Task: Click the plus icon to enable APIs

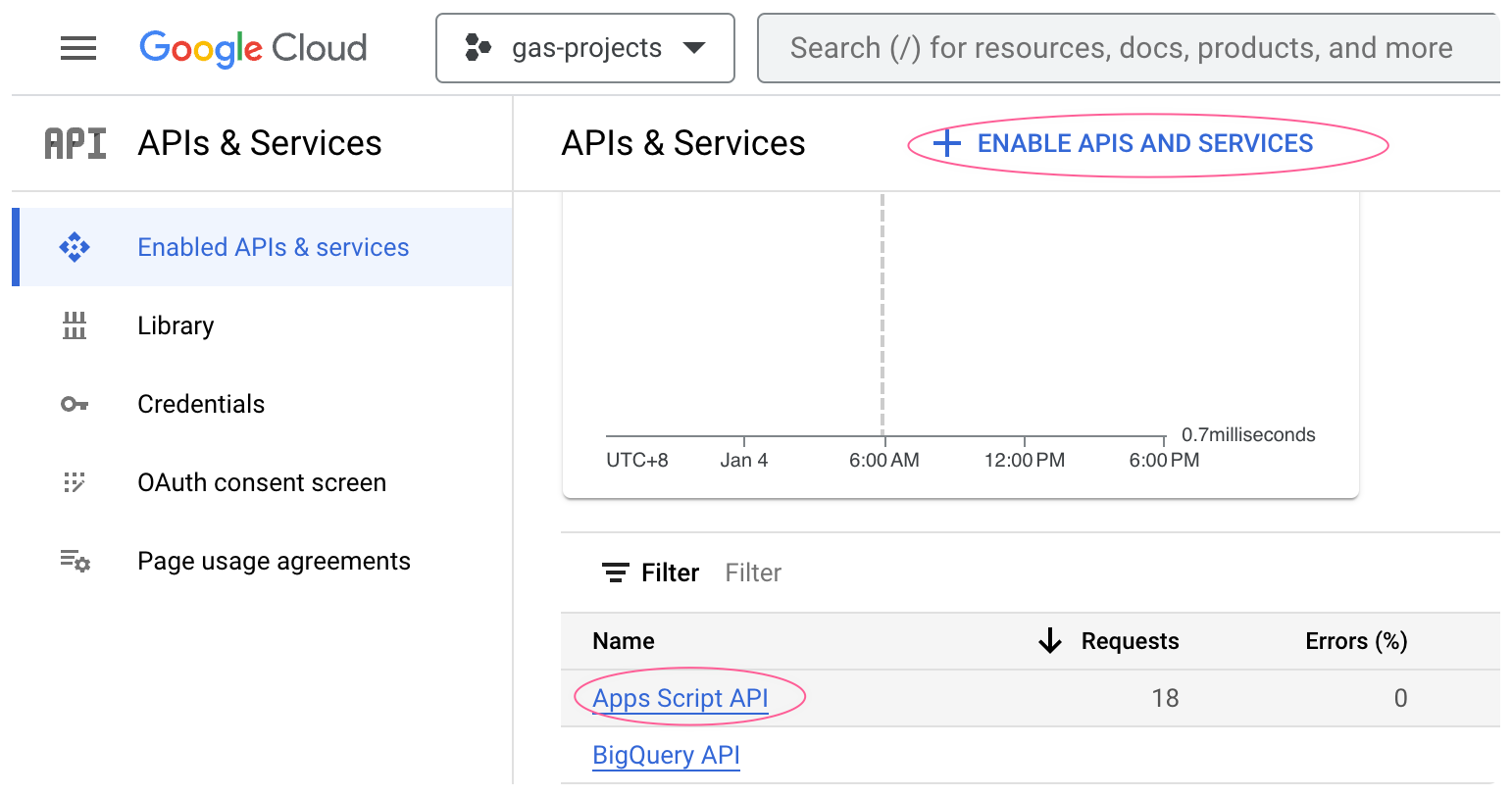Action: [x=946, y=144]
